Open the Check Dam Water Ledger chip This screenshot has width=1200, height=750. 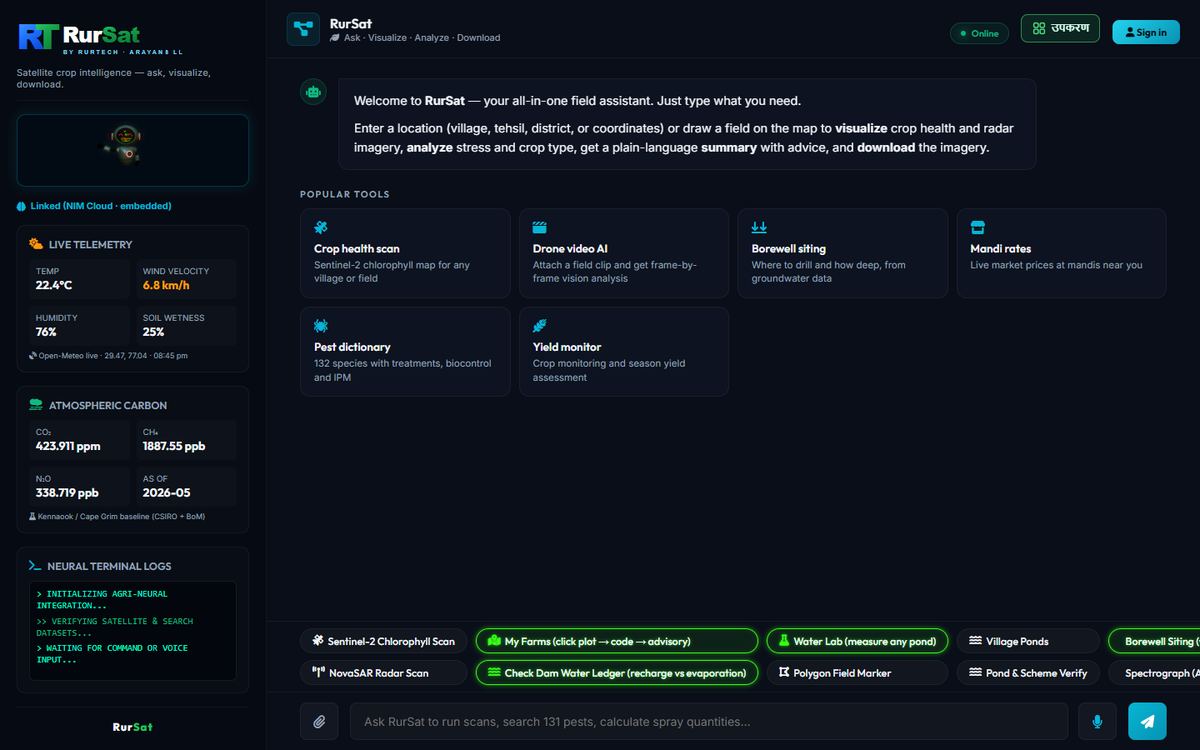pyautogui.click(x=617, y=673)
